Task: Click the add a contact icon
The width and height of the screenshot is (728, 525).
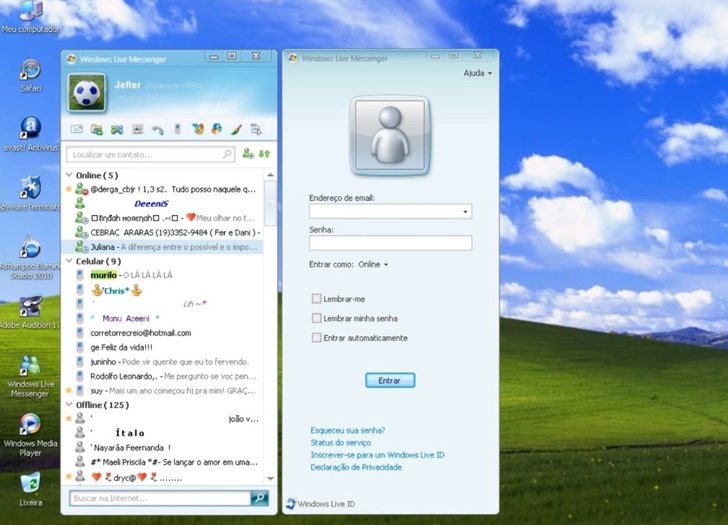Action: (247, 154)
